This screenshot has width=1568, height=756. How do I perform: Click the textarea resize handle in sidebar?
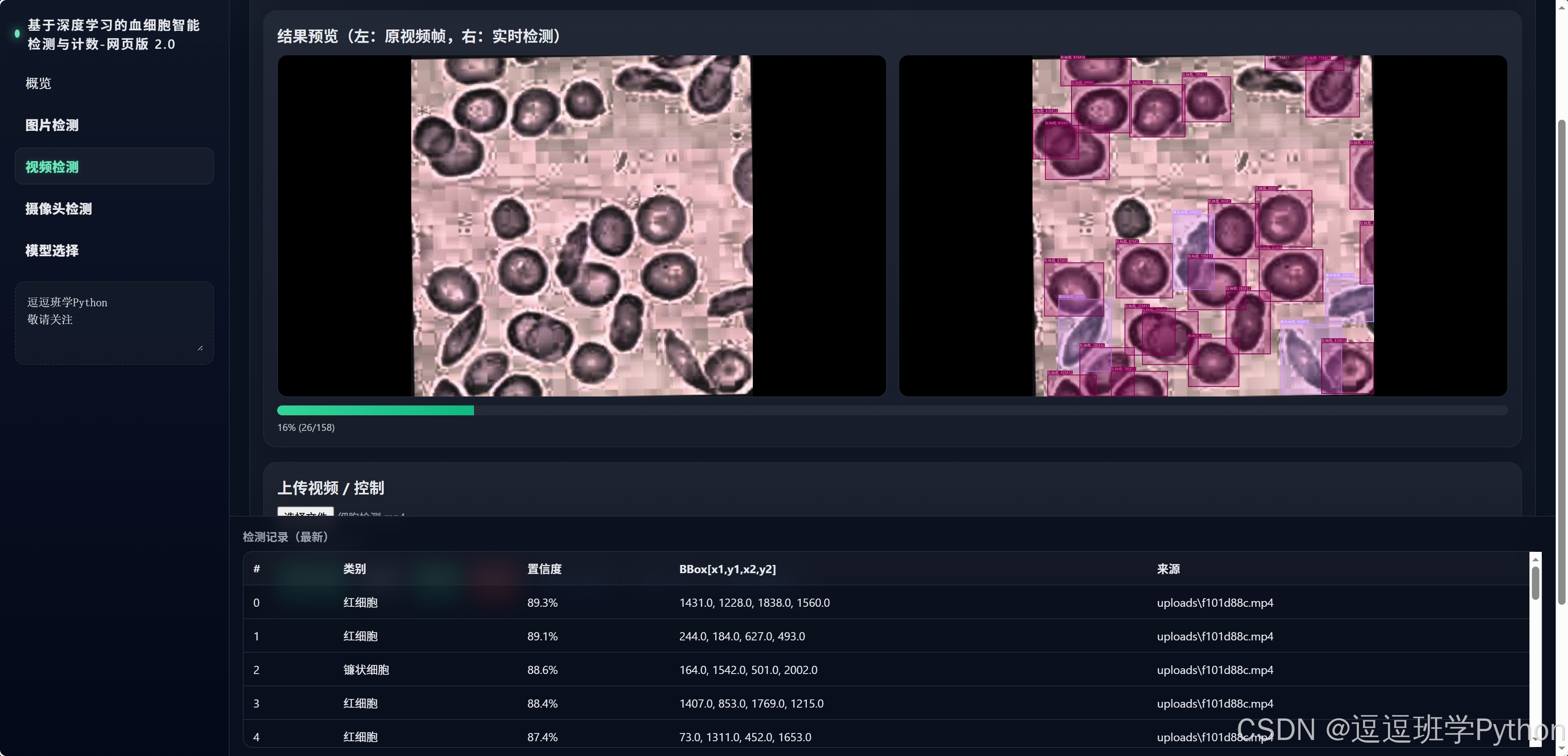pyautogui.click(x=200, y=348)
